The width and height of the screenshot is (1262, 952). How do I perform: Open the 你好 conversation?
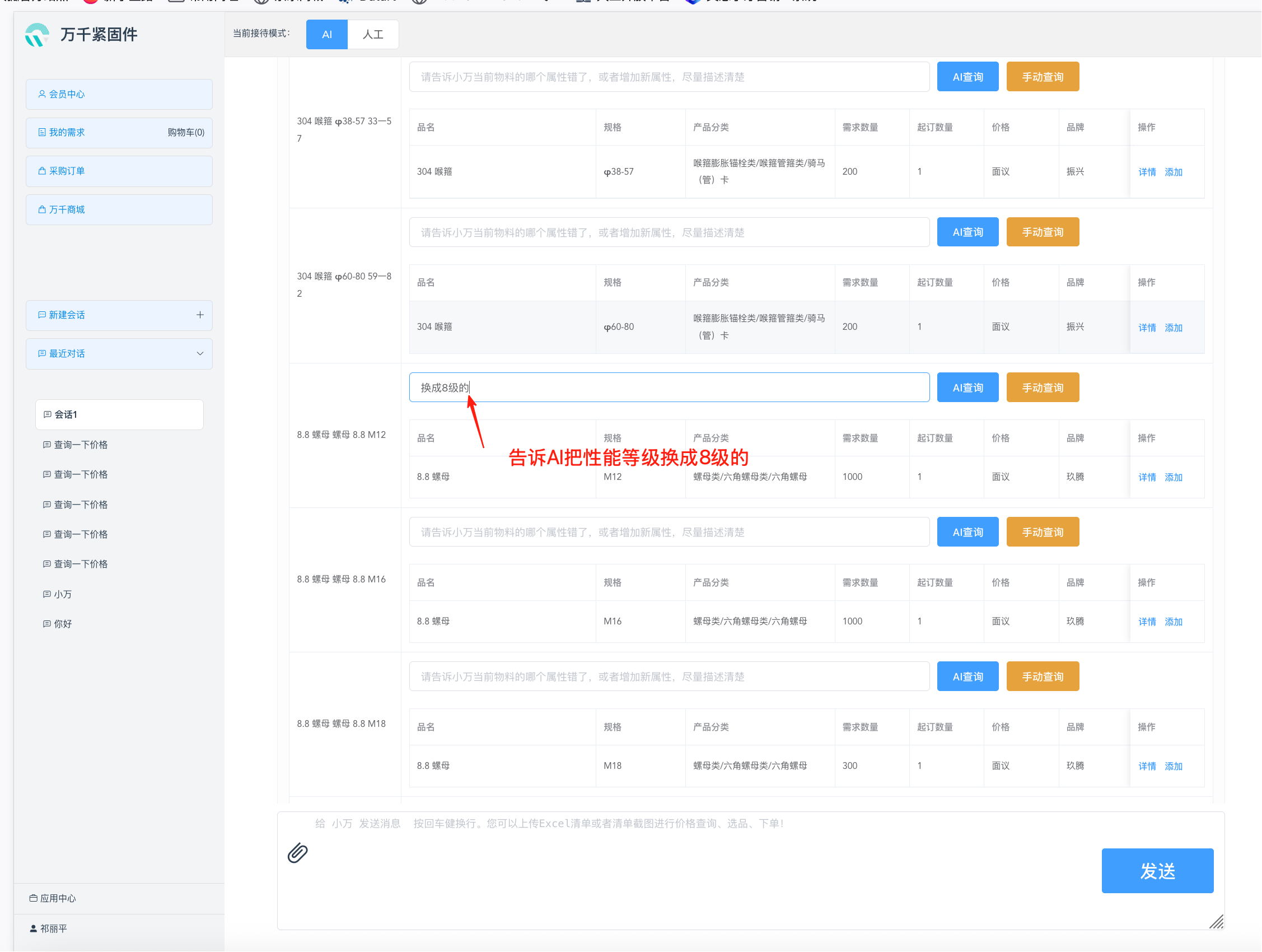point(63,624)
